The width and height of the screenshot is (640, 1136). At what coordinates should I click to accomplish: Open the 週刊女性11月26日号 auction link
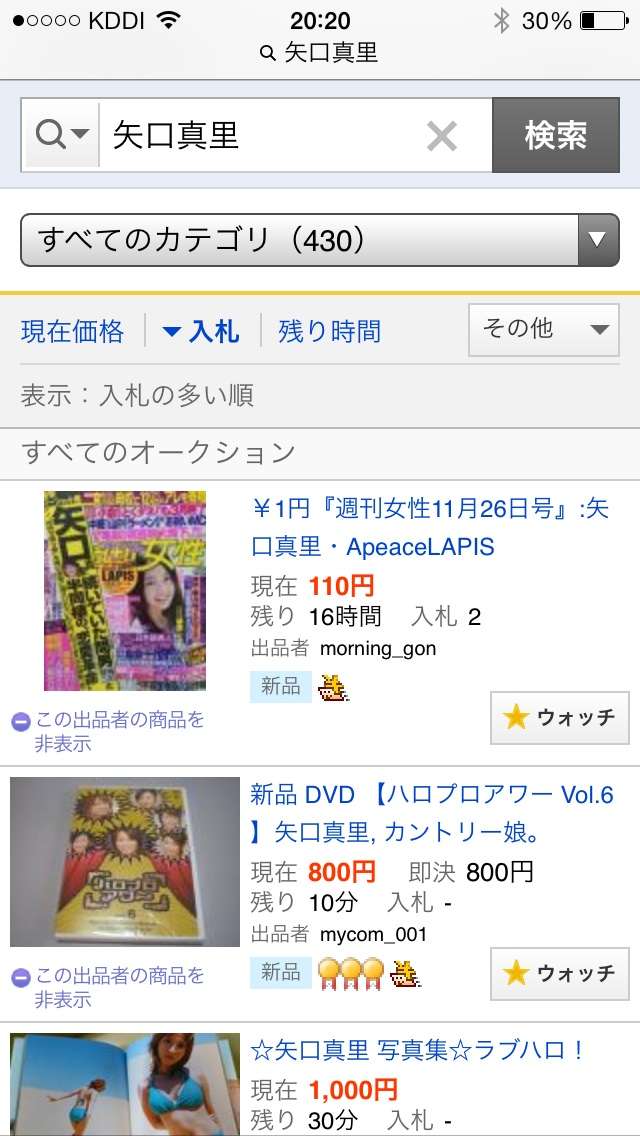(x=430, y=527)
